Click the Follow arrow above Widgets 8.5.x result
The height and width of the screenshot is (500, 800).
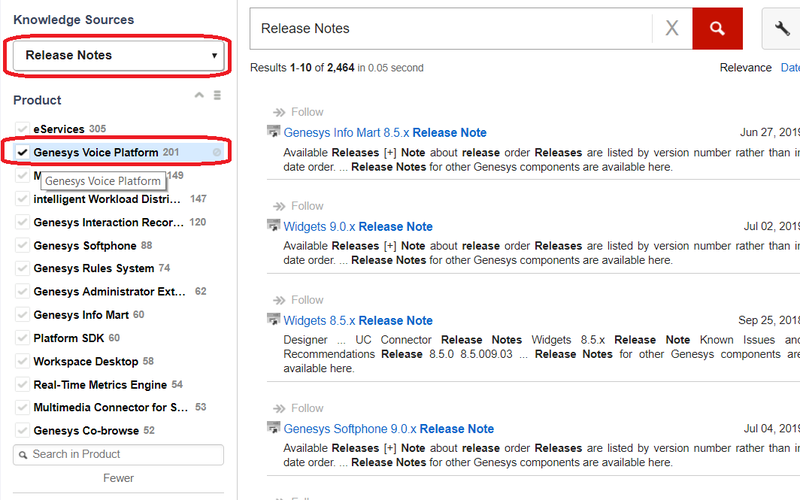click(x=279, y=300)
